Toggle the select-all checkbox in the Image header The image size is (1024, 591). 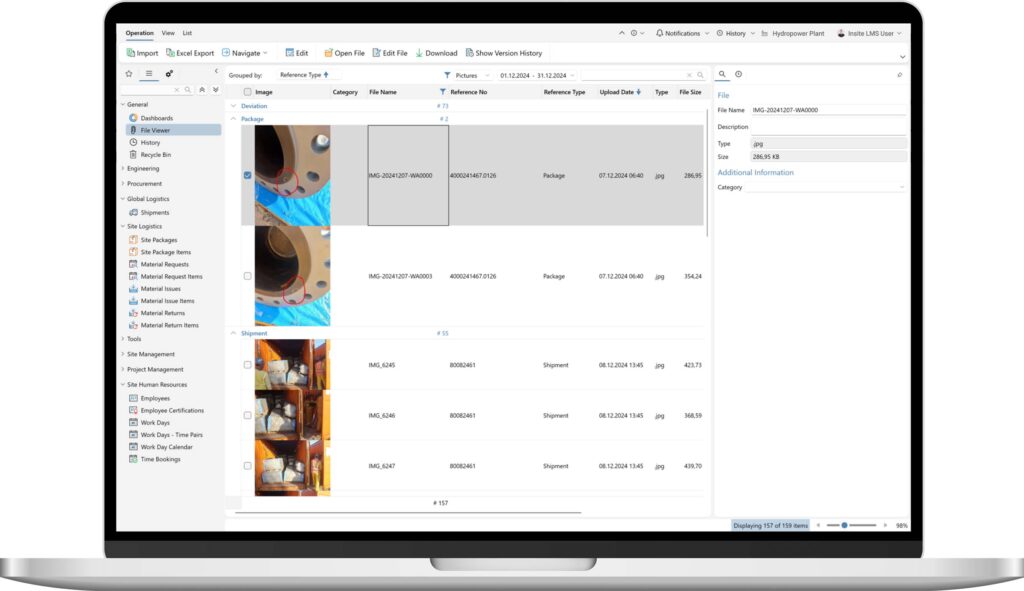click(x=248, y=92)
